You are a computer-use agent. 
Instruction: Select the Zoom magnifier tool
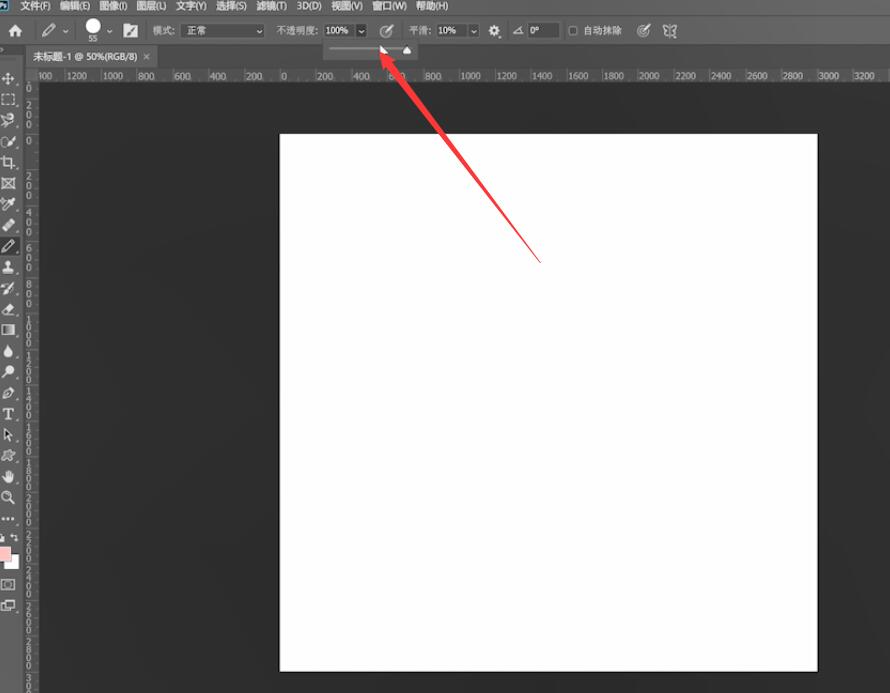click(x=8, y=498)
